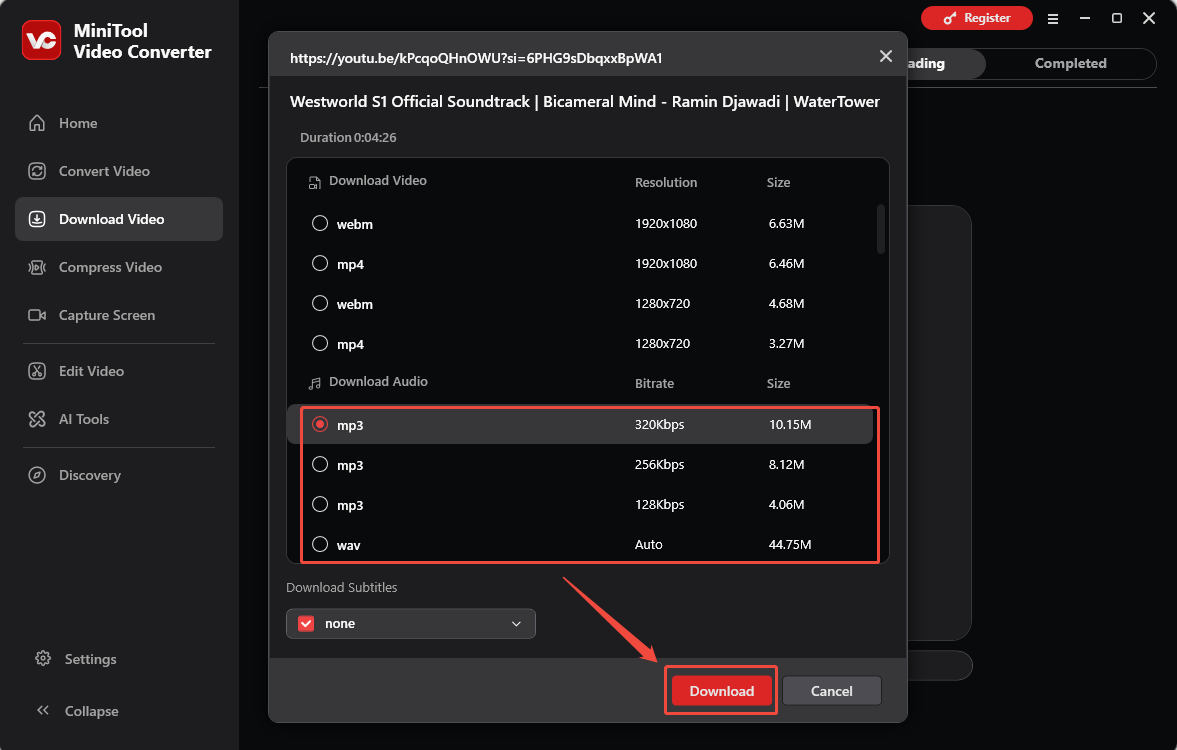The image size is (1177, 750).
Task: Click the 3.27M size value
Action: click(787, 343)
